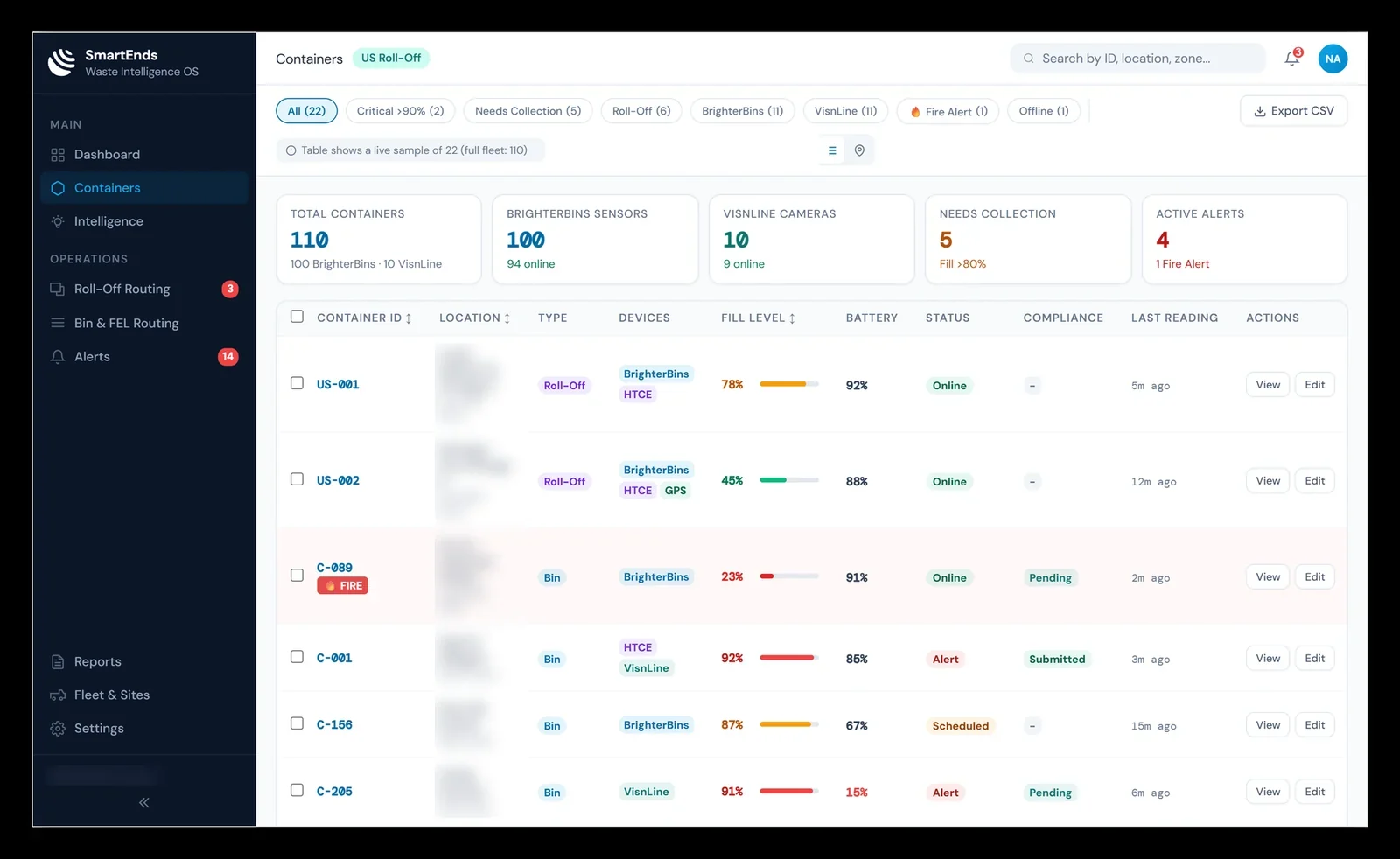Edit container US-002
Screen dimensions: 1400x859
1314,481
